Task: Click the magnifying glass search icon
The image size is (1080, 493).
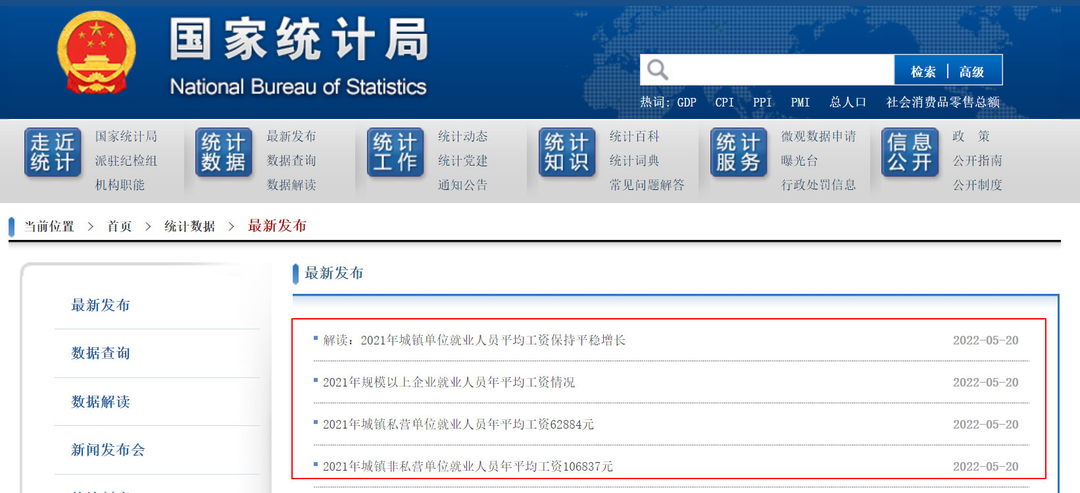Action: (657, 70)
